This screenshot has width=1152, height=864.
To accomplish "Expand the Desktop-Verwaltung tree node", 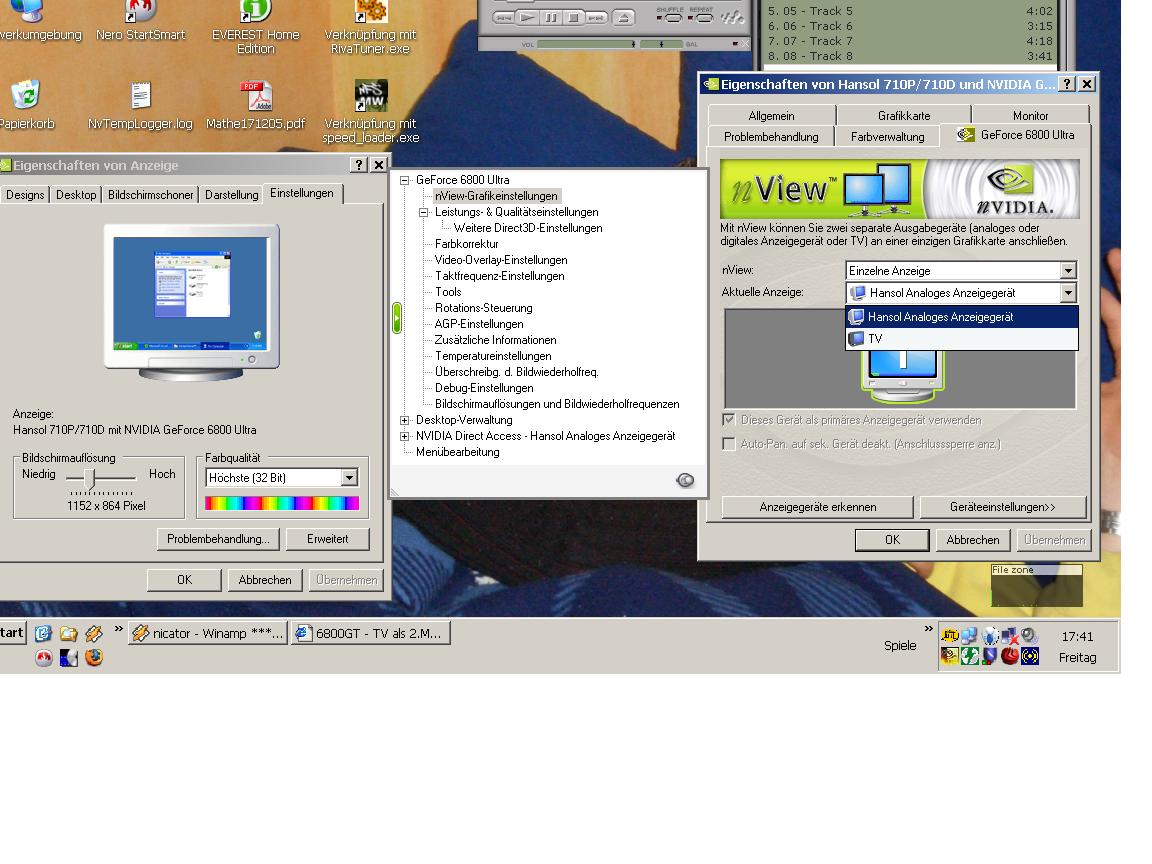I will (x=404, y=420).
